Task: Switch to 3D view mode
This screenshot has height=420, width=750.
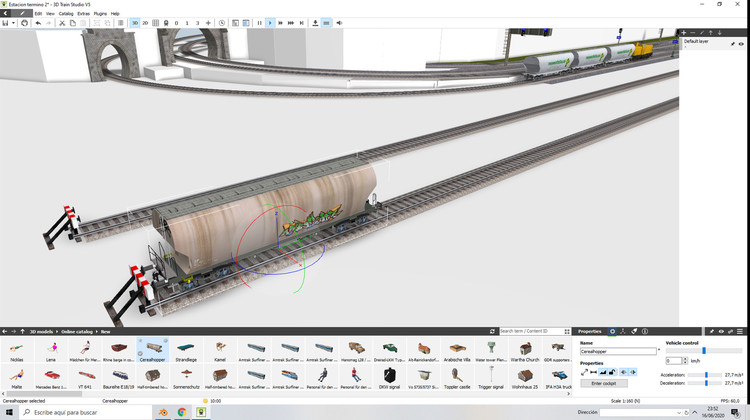Action: [x=135, y=22]
